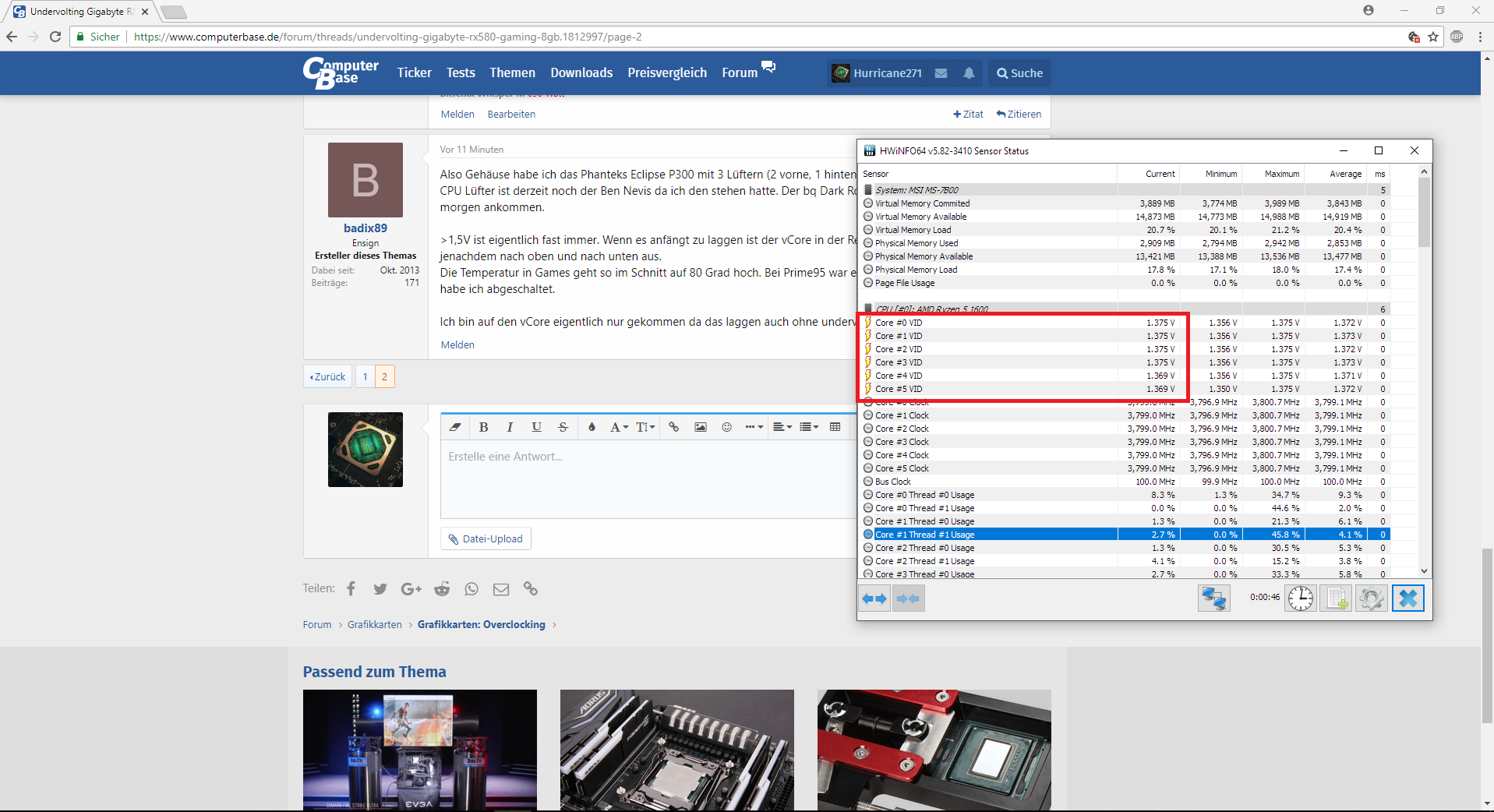Screen dimensions: 1494x812
Task: Collapse HWiNFO sensor columns with gray arrows
Action: [908, 598]
